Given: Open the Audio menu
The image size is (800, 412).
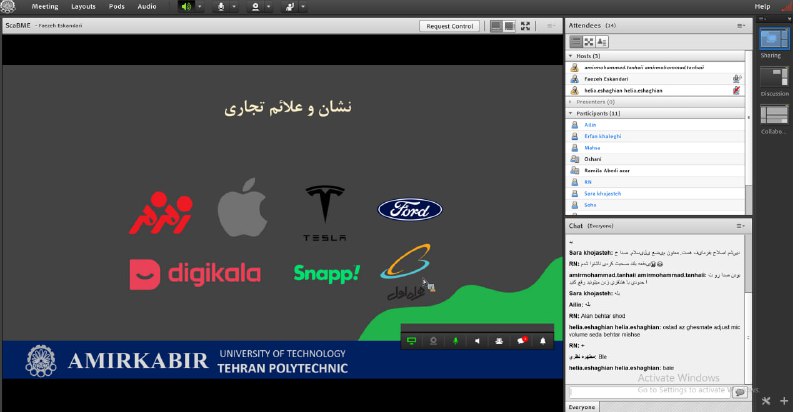Looking at the screenshot, I should 147,7.
